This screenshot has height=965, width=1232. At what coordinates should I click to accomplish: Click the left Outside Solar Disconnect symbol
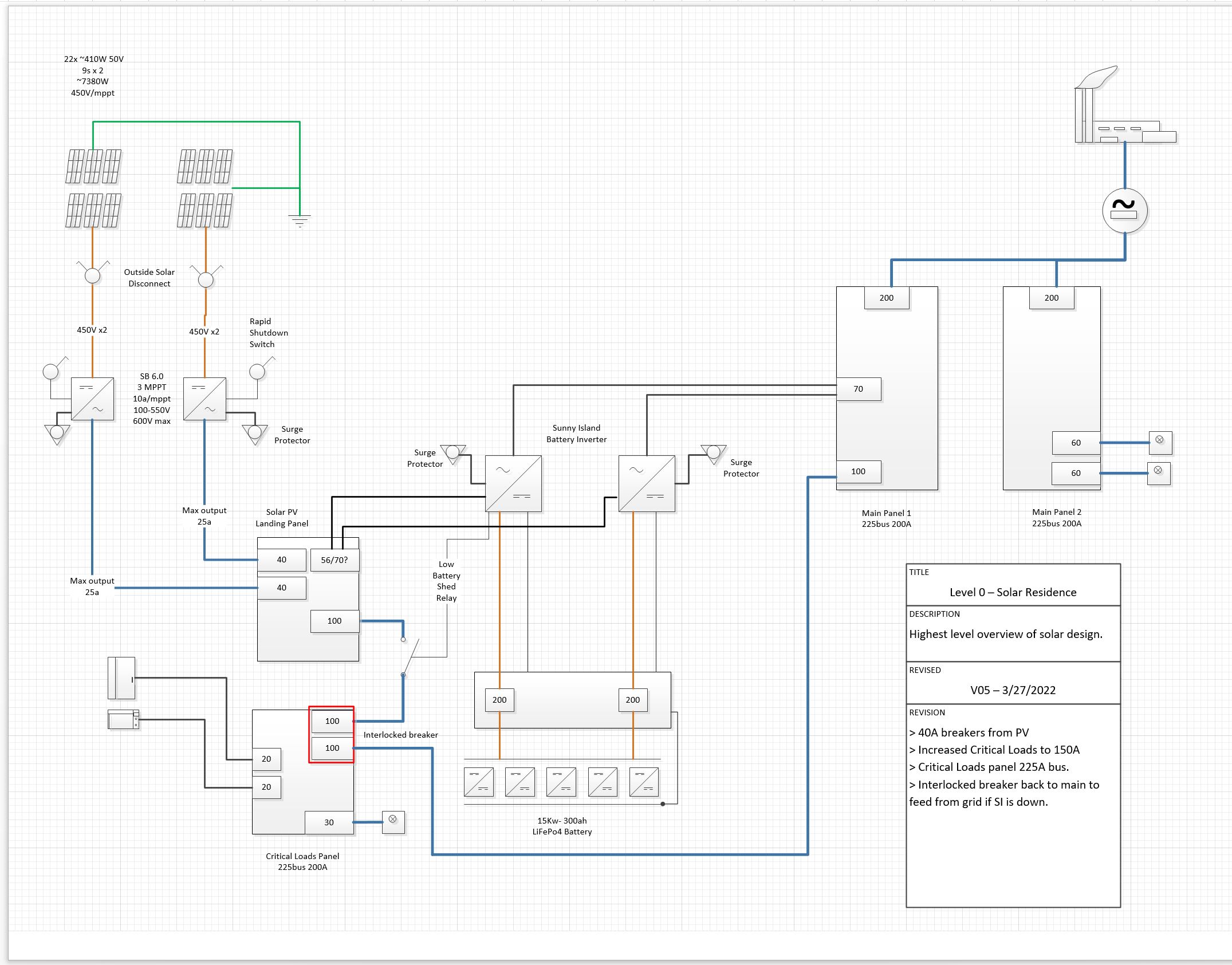click(92, 275)
